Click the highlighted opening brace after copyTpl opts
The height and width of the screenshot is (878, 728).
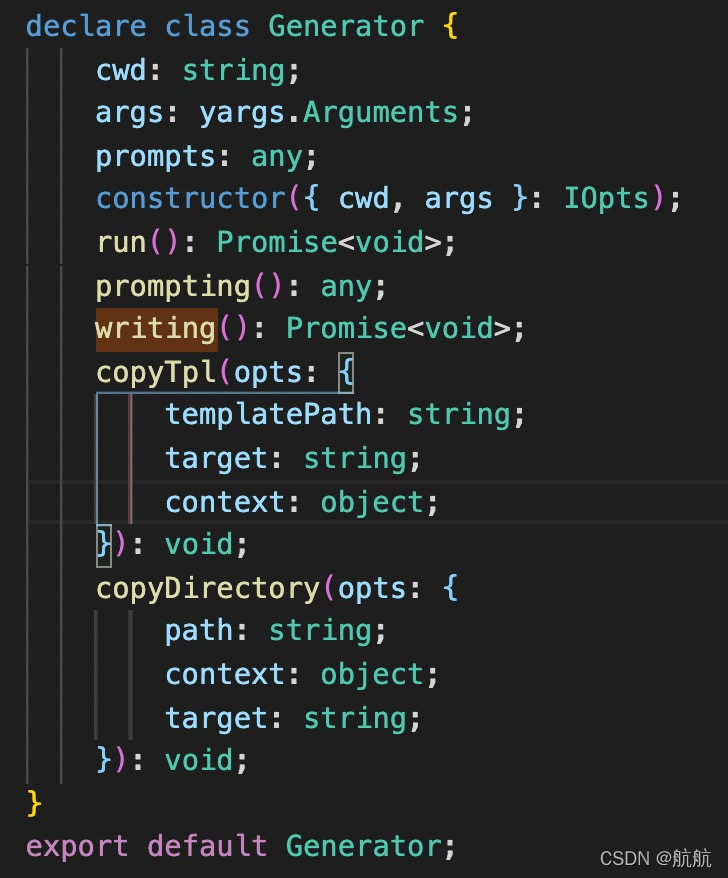click(x=346, y=372)
